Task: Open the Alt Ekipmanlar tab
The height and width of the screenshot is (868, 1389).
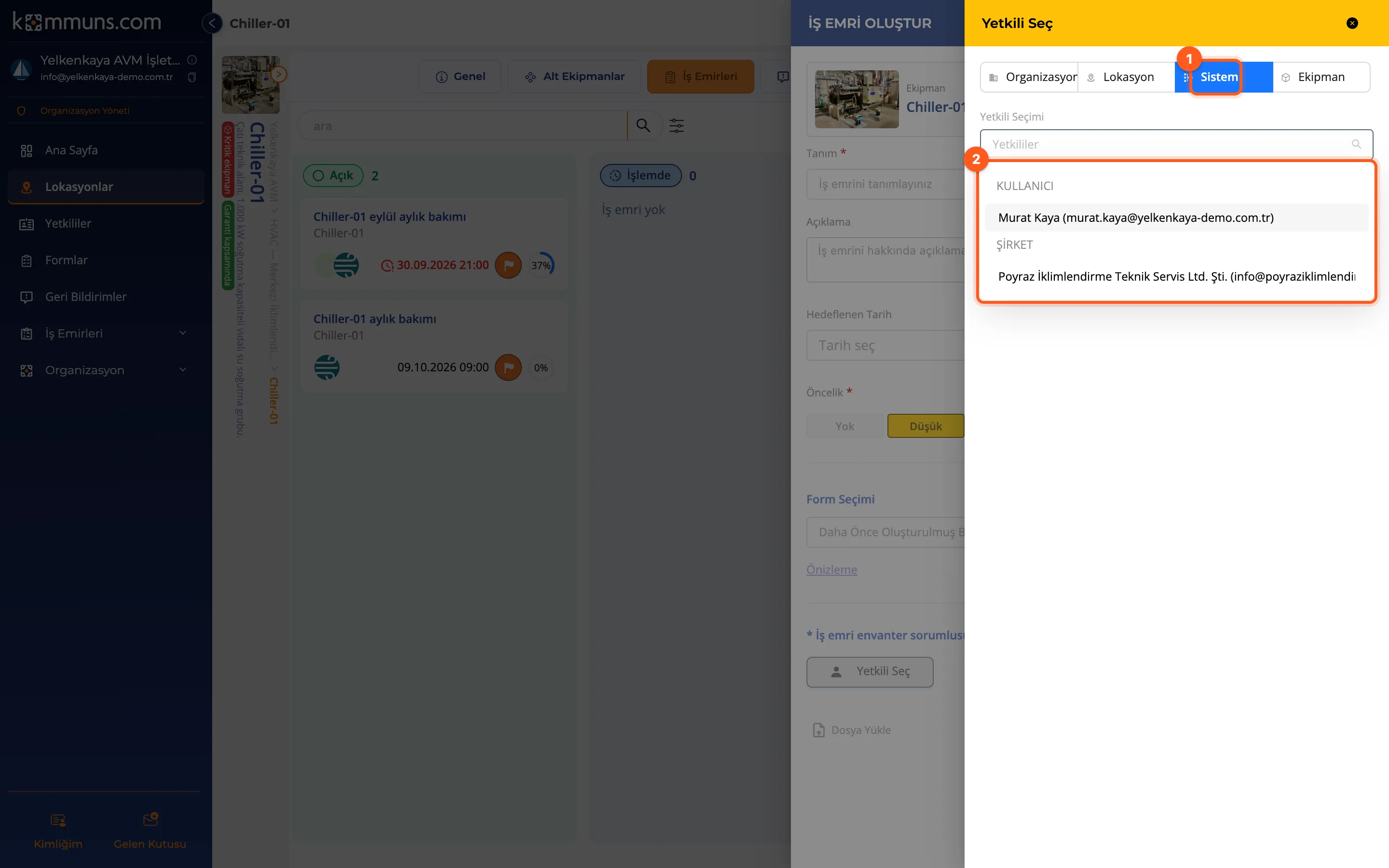Action: tap(574, 76)
